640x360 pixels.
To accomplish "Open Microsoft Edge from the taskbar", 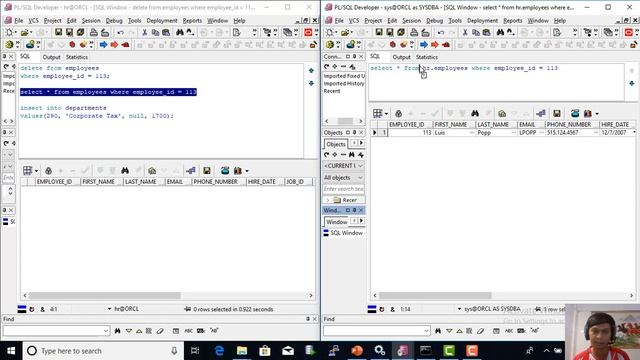I will tap(219, 351).
